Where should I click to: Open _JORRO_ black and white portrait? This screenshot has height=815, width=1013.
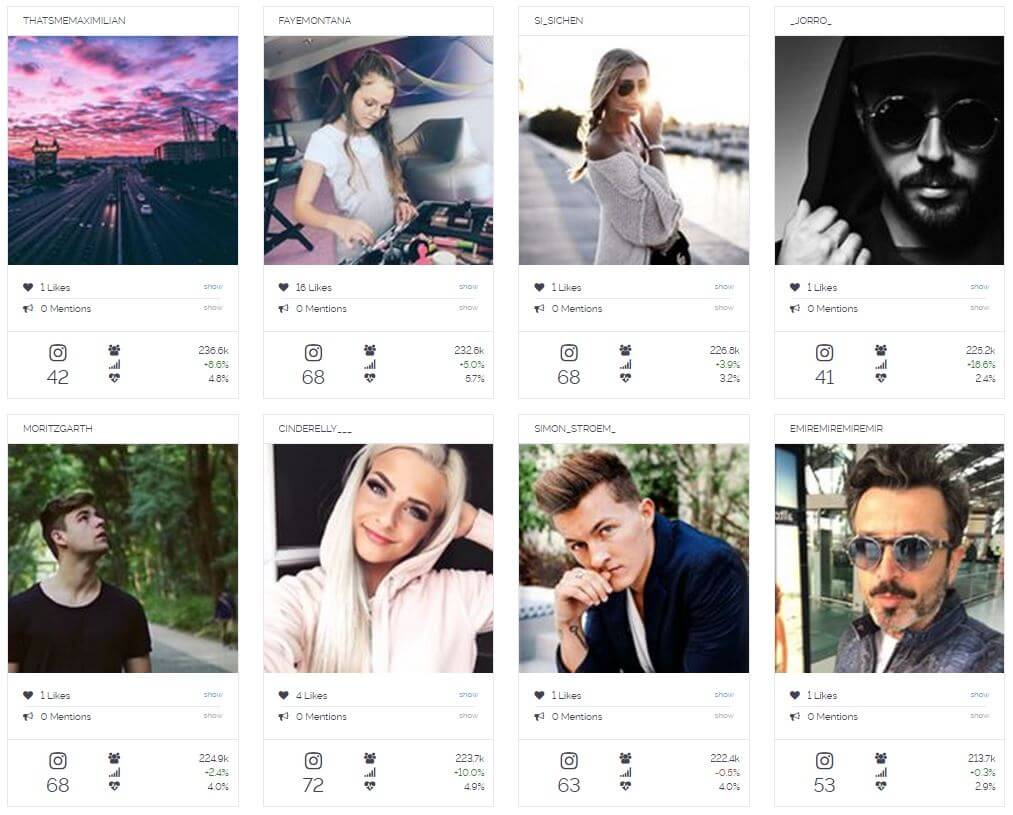pyautogui.click(x=890, y=150)
